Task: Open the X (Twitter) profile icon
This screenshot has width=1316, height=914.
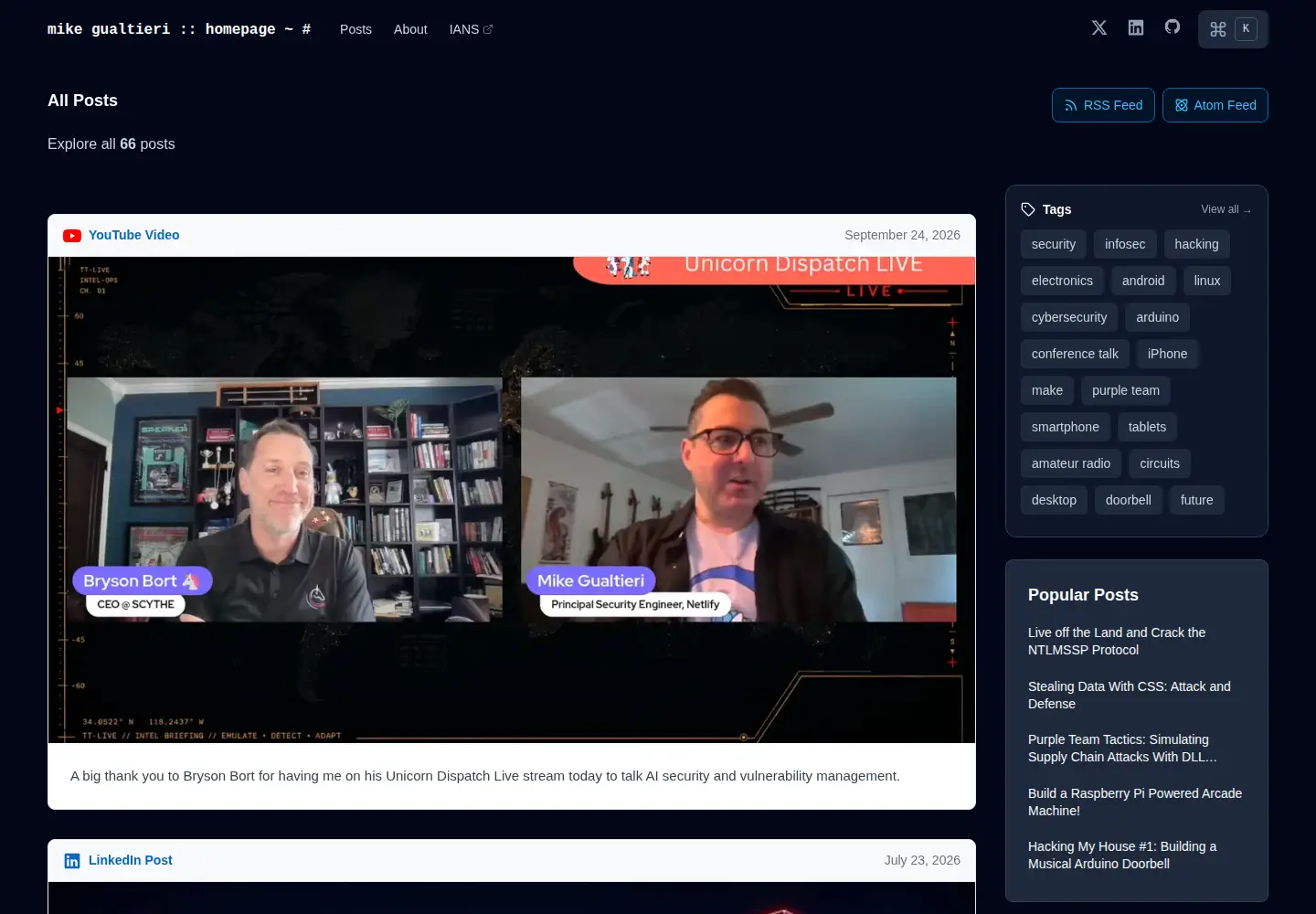Action: (x=1099, y=27)
